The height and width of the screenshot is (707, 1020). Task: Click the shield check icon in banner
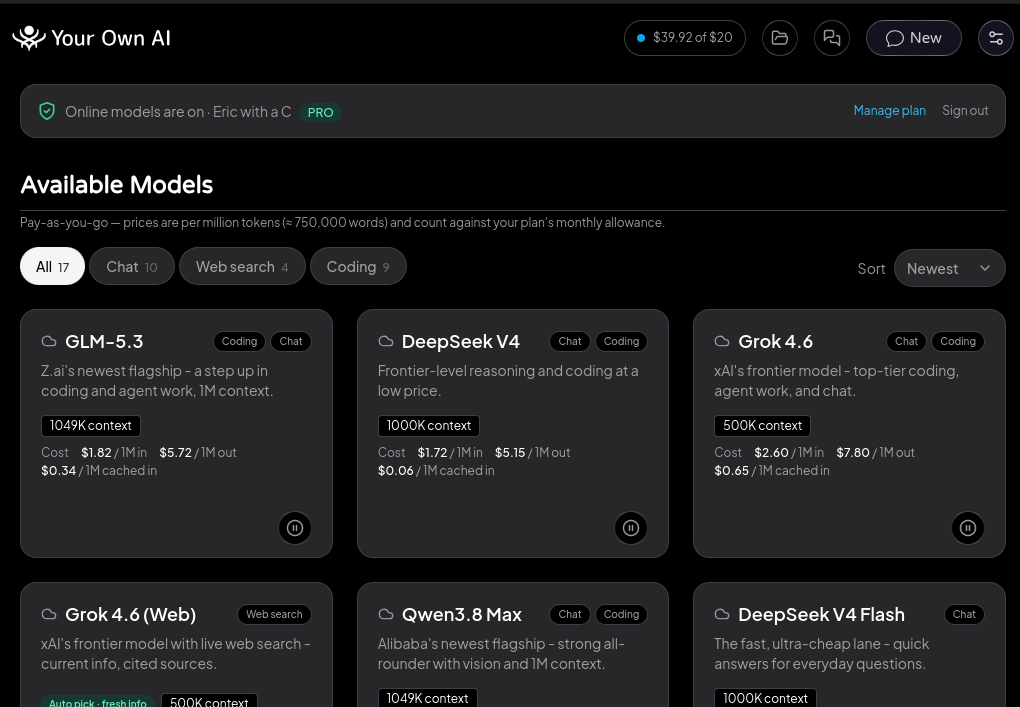point(47,111)
